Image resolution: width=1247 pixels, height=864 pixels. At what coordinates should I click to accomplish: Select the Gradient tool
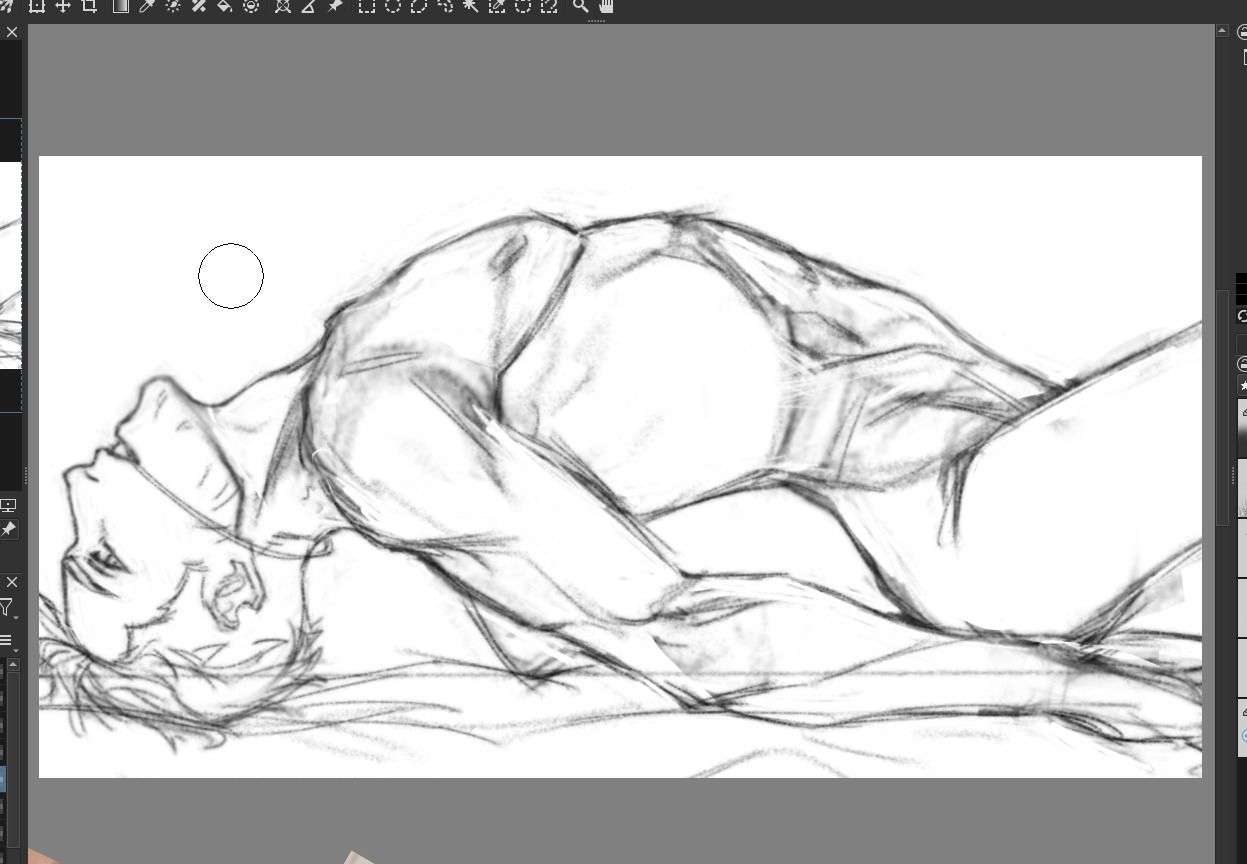point(121,6)
